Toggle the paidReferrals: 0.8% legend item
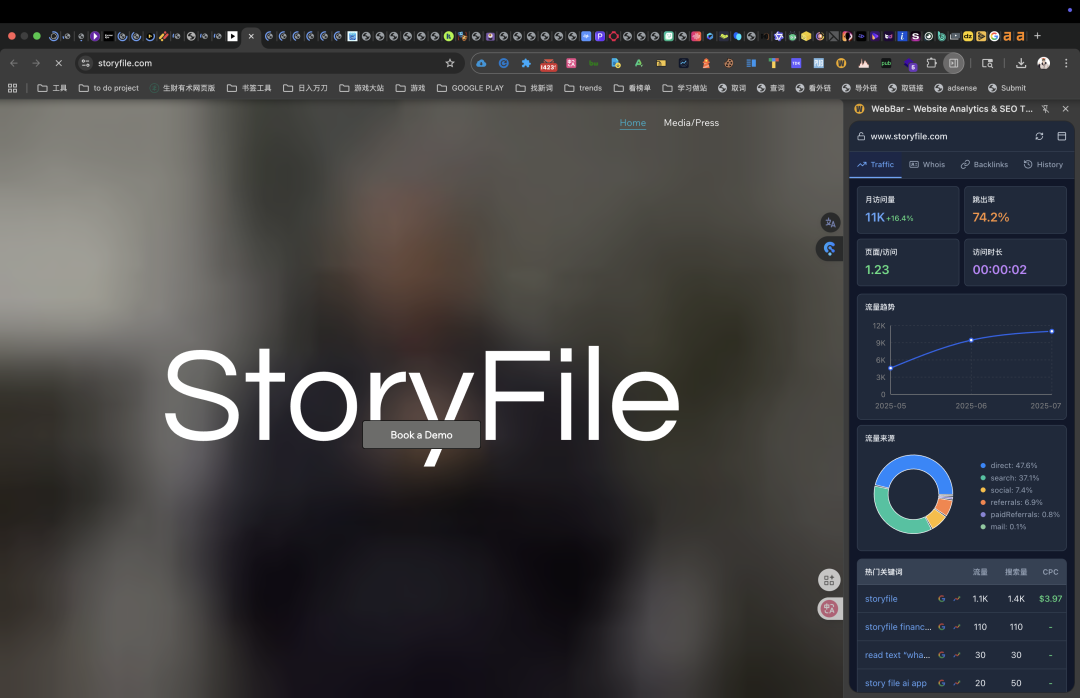 click(x=1020, y=515)
